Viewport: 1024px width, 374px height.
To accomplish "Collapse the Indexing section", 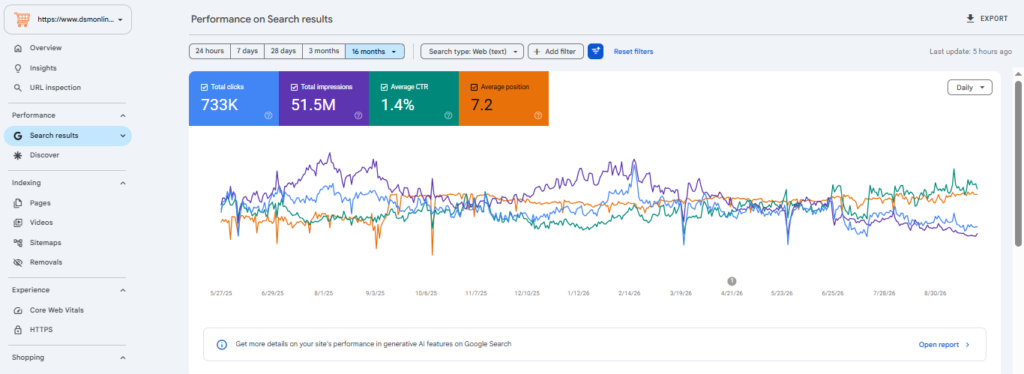I will (123, 183).
